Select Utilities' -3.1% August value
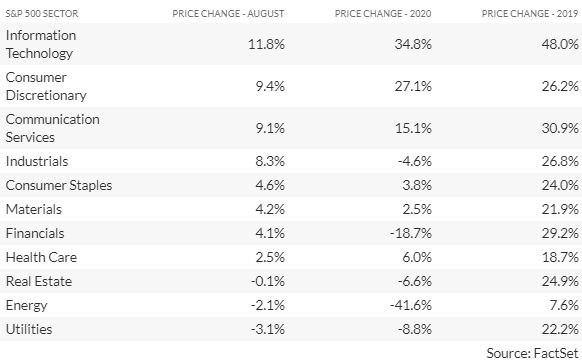This screenshot has width=582, height=362. click(268, 329)
